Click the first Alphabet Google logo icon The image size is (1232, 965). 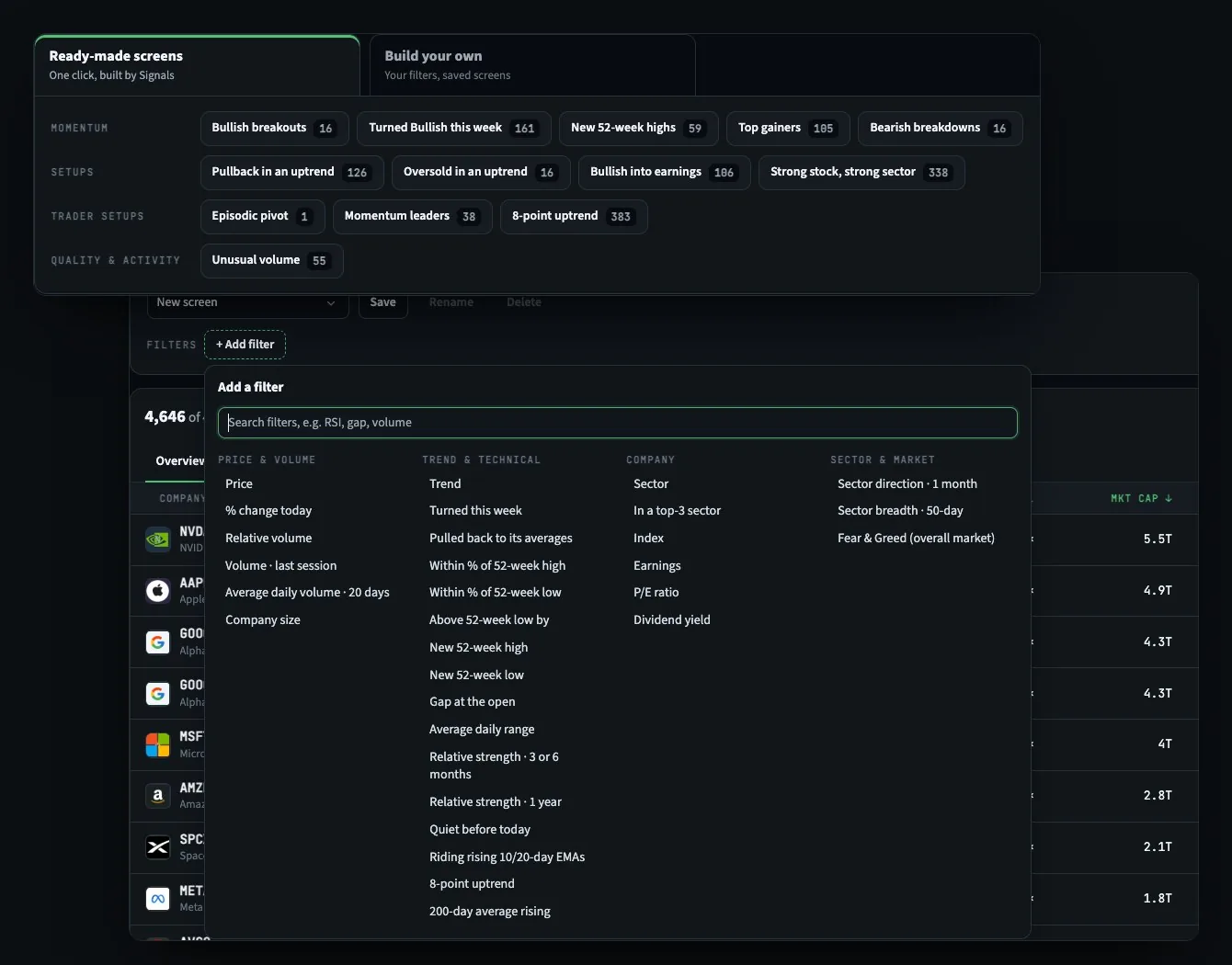[x=158, y=642]
